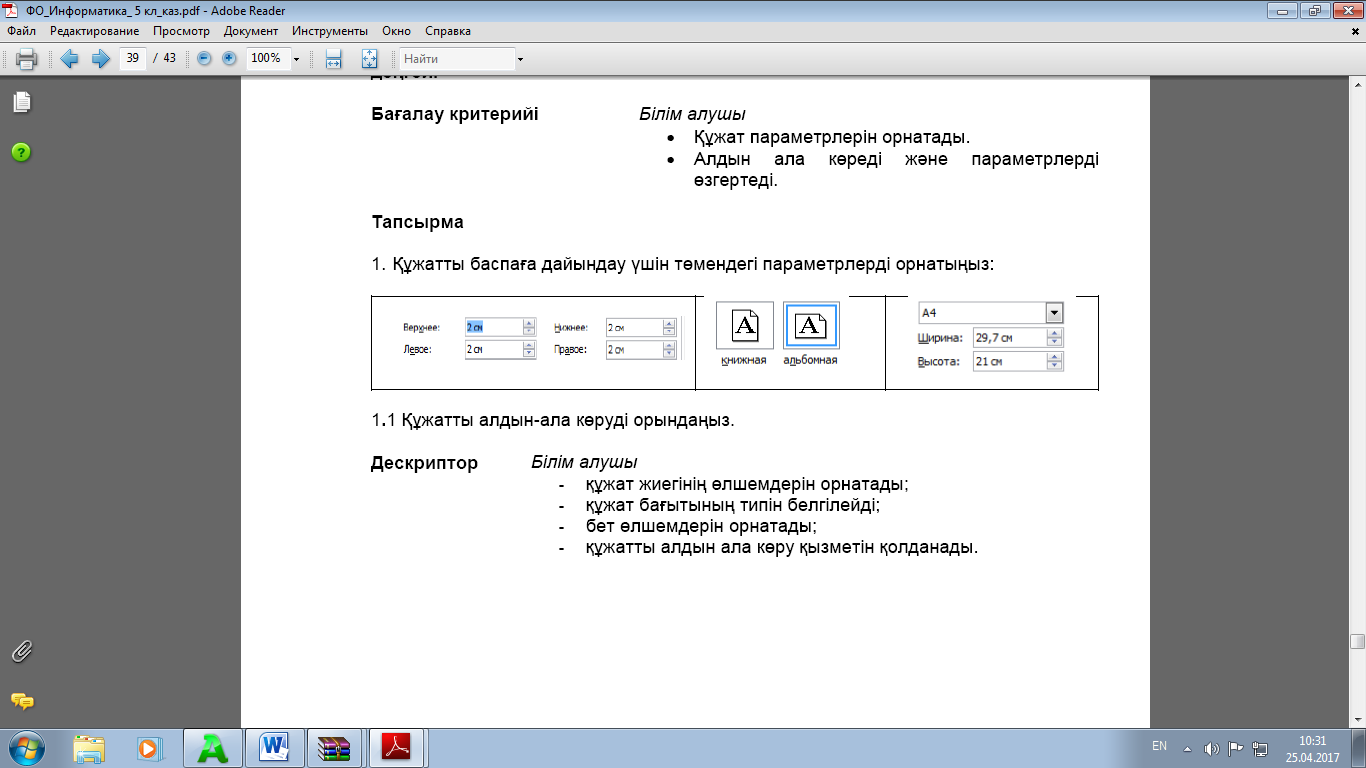Click the text 'құжат бағытының типін белгілейді;'

click(x=733, y=505)
